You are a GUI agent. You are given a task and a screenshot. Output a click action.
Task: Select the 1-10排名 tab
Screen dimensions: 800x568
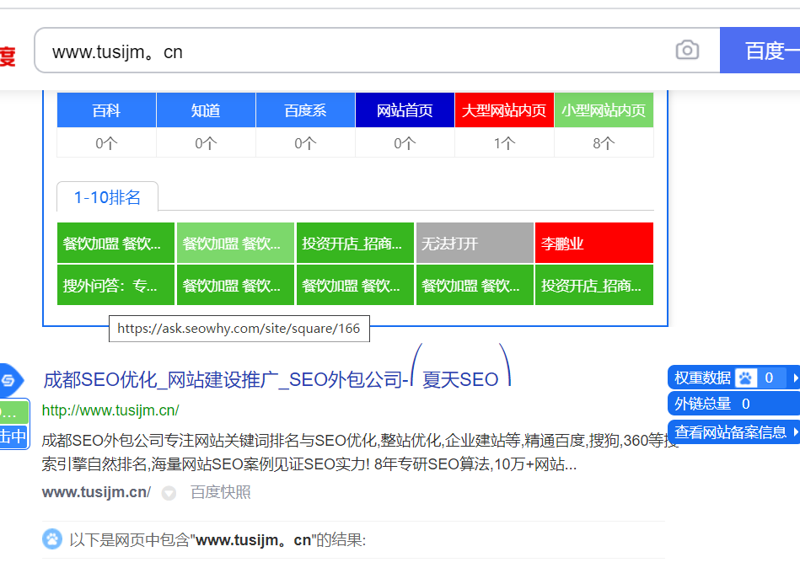point(107,196)
